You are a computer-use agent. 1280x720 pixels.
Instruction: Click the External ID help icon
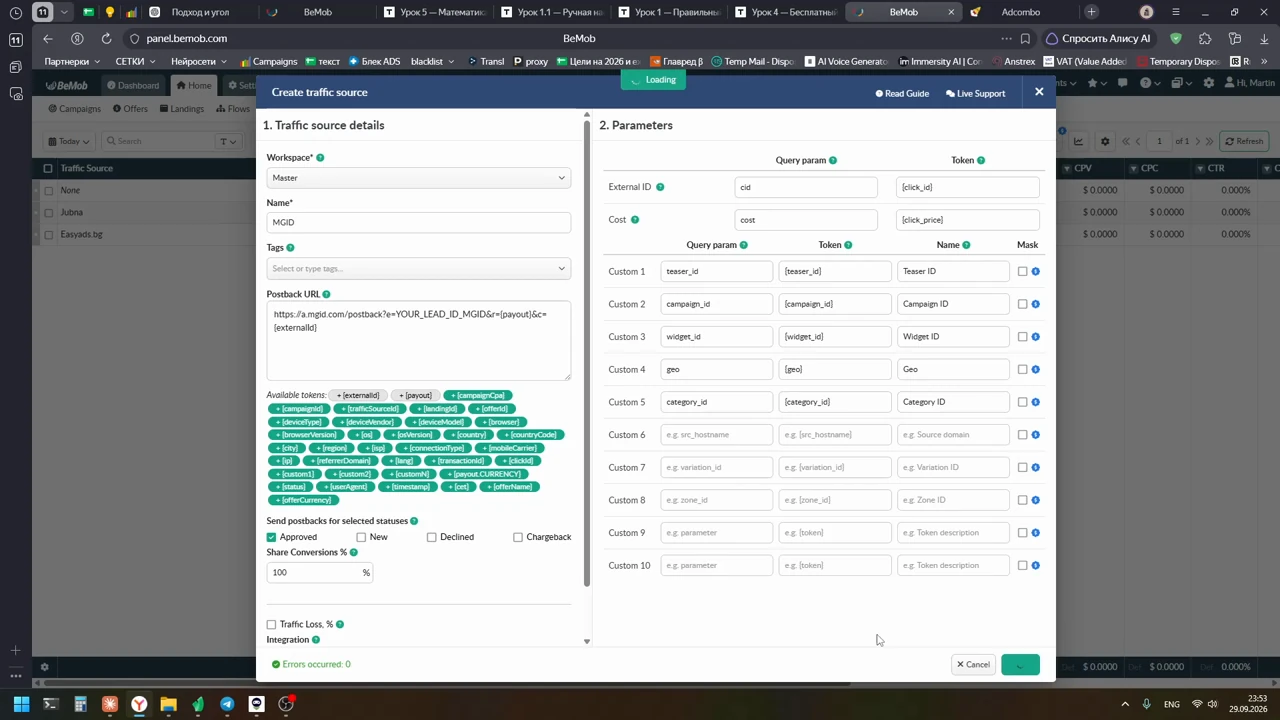point(660,187)
